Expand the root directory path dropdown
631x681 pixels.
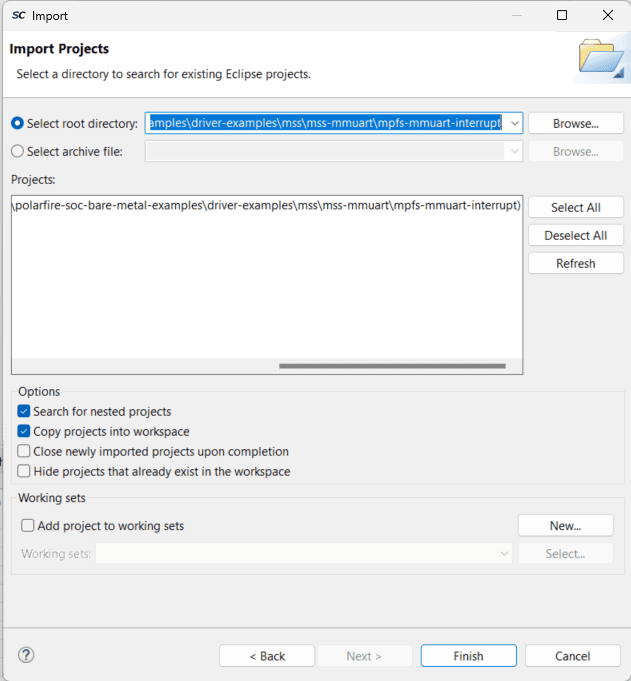(514, 123)
